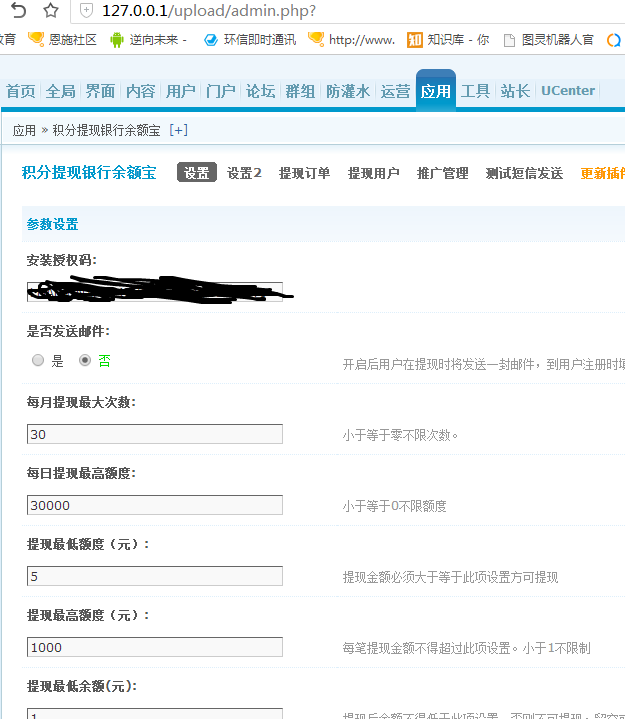Click the hint text 小于等于零不限次数
This screenshot has height=719, width=625.
[x=400, y=435]
